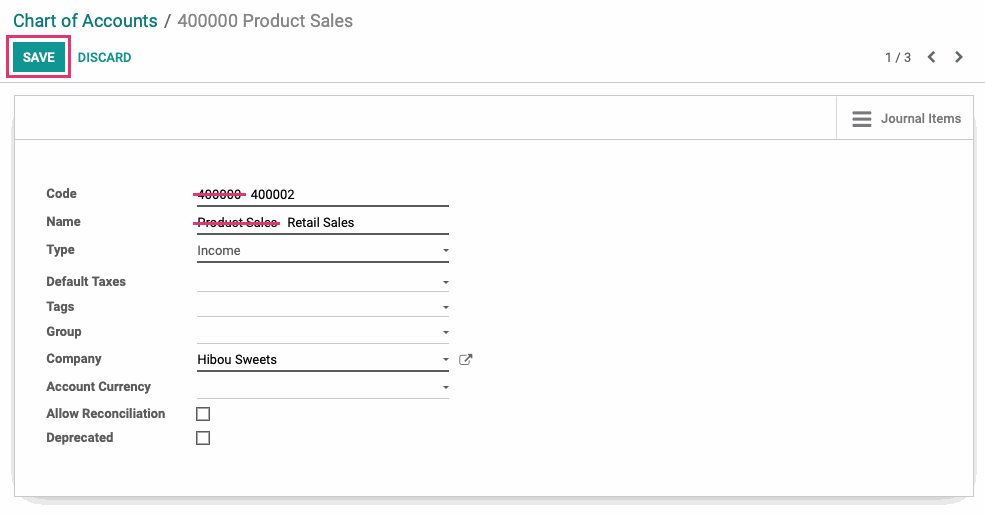
Task: Click the 1 / 3 pager counter
Action: click(x=898, y=58)
